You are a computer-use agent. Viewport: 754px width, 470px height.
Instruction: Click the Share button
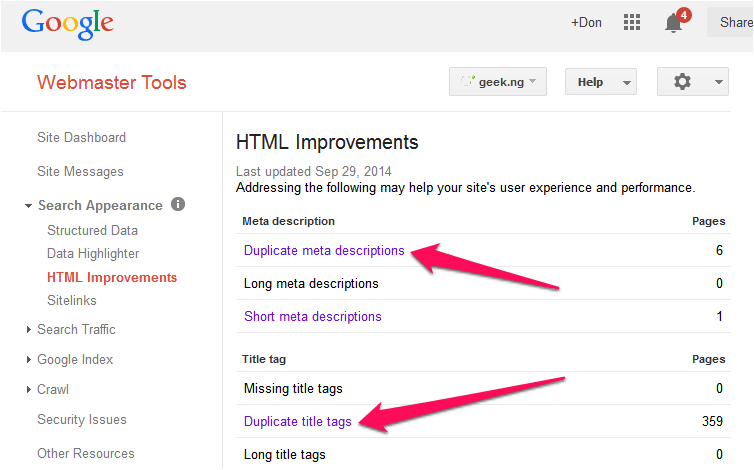730,22
